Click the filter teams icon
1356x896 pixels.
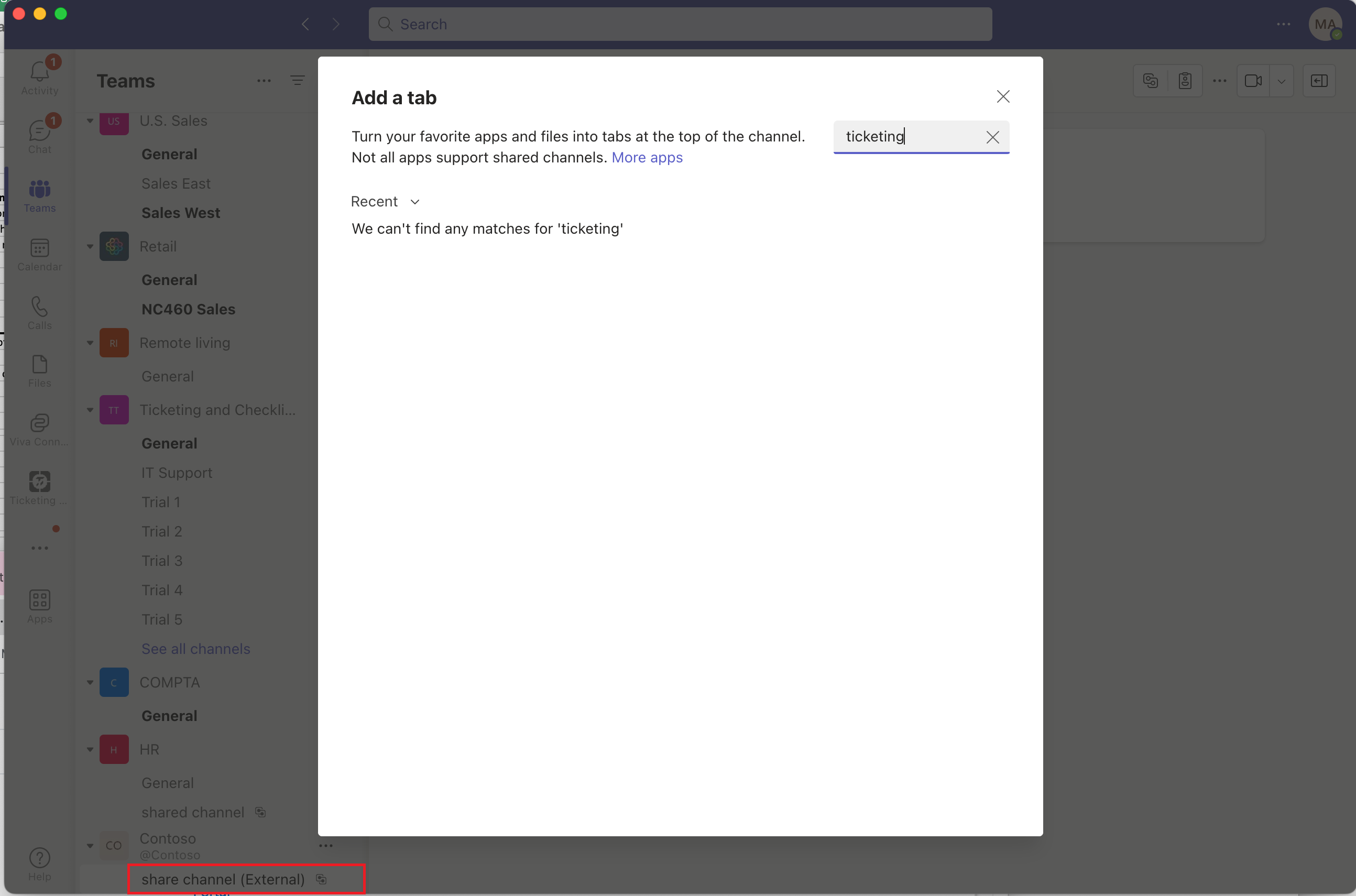[x=297, y=81]
